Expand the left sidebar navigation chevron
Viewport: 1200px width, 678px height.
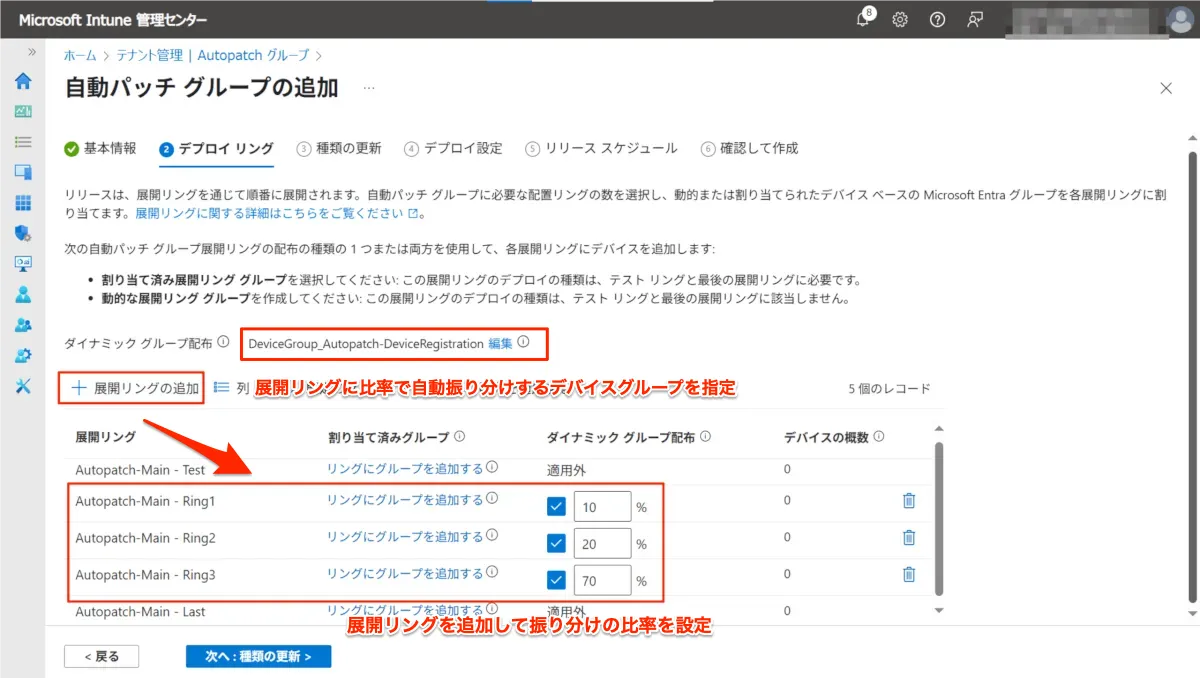coord(32,52)
